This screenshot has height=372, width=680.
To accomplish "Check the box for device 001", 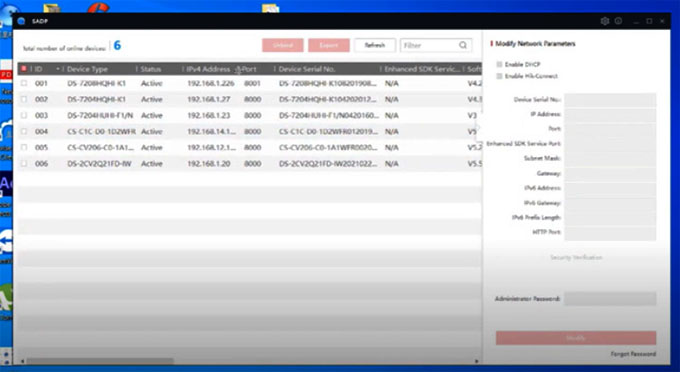I will 24,83.
